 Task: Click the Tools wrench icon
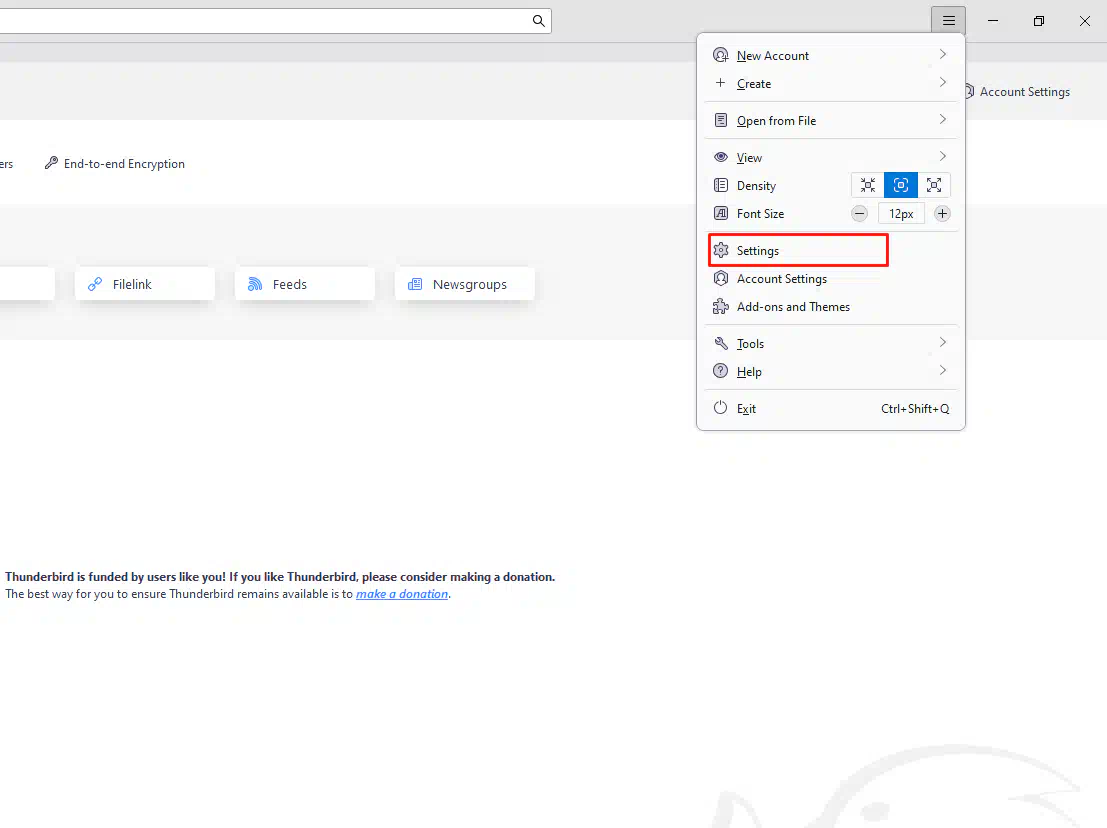(720, 343)
